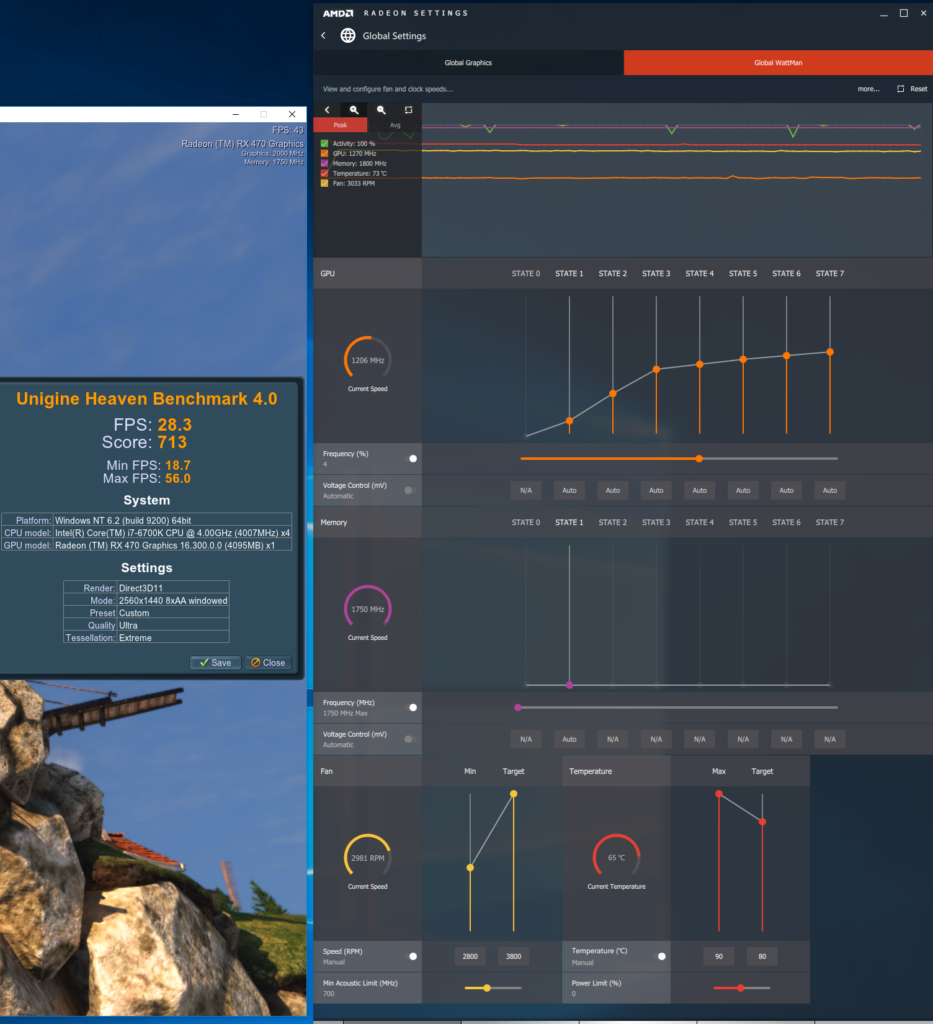Click the GPU State 3 frequency point
933x1024 pixels.
click(x=656, y=369)
